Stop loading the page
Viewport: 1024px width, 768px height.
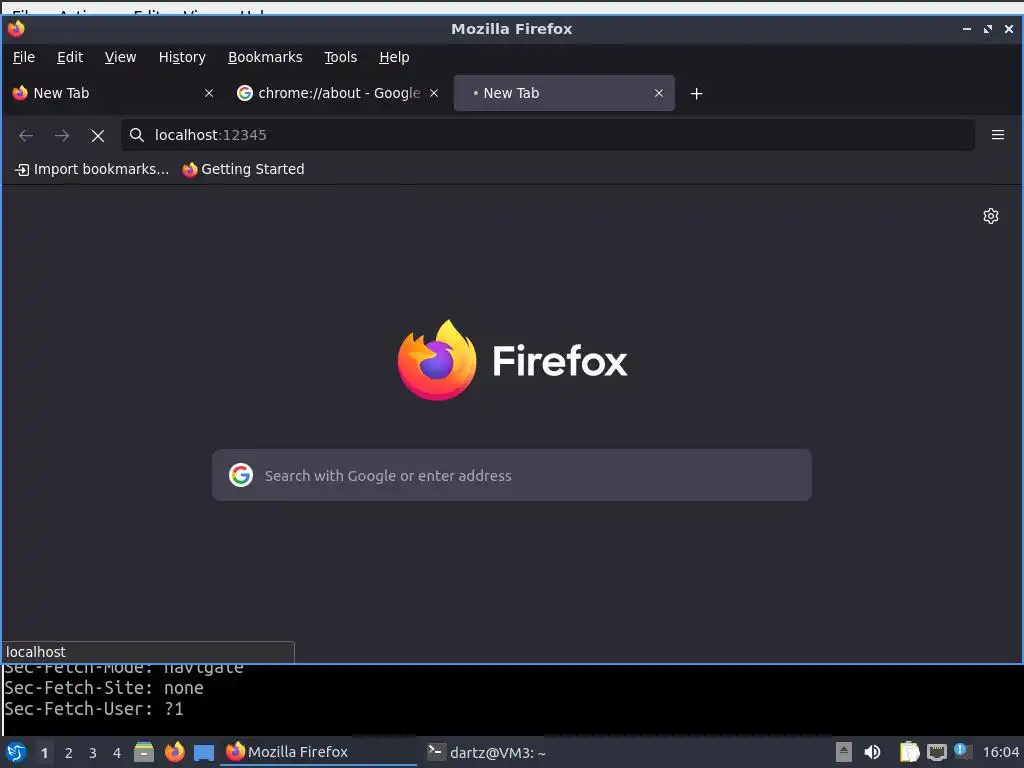98,135
